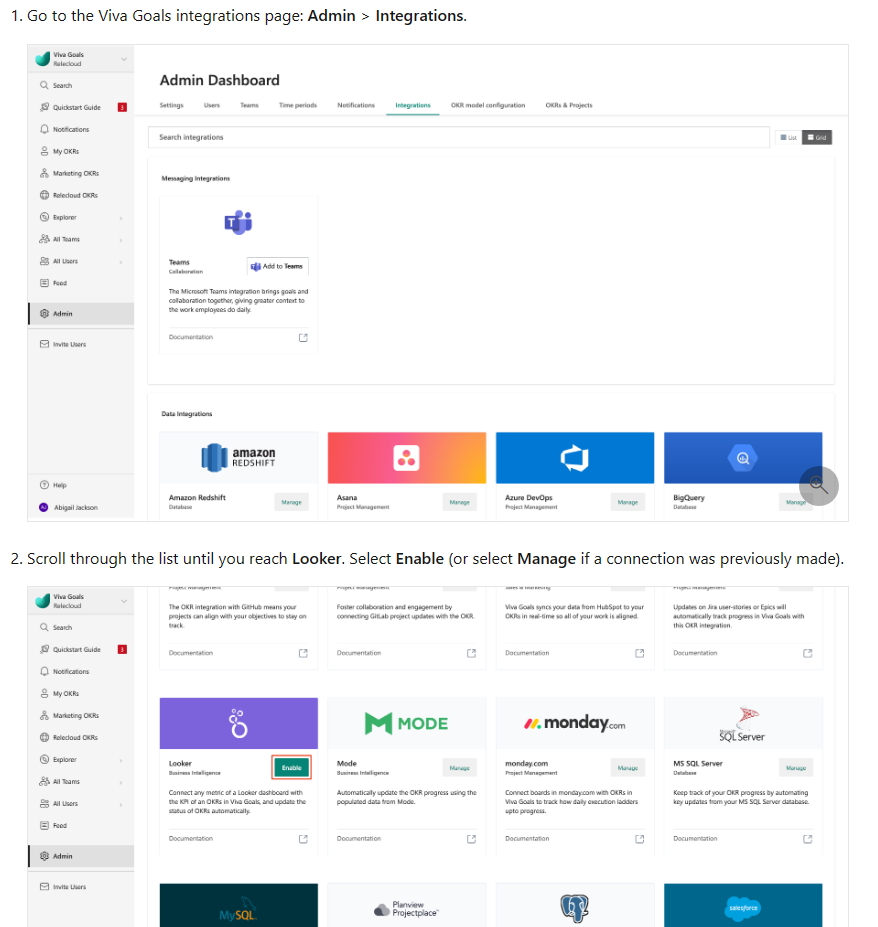Open Quickstart Guide in lower screenshot sidebar
Screen dimensions: 878x927
pos(76,649)
